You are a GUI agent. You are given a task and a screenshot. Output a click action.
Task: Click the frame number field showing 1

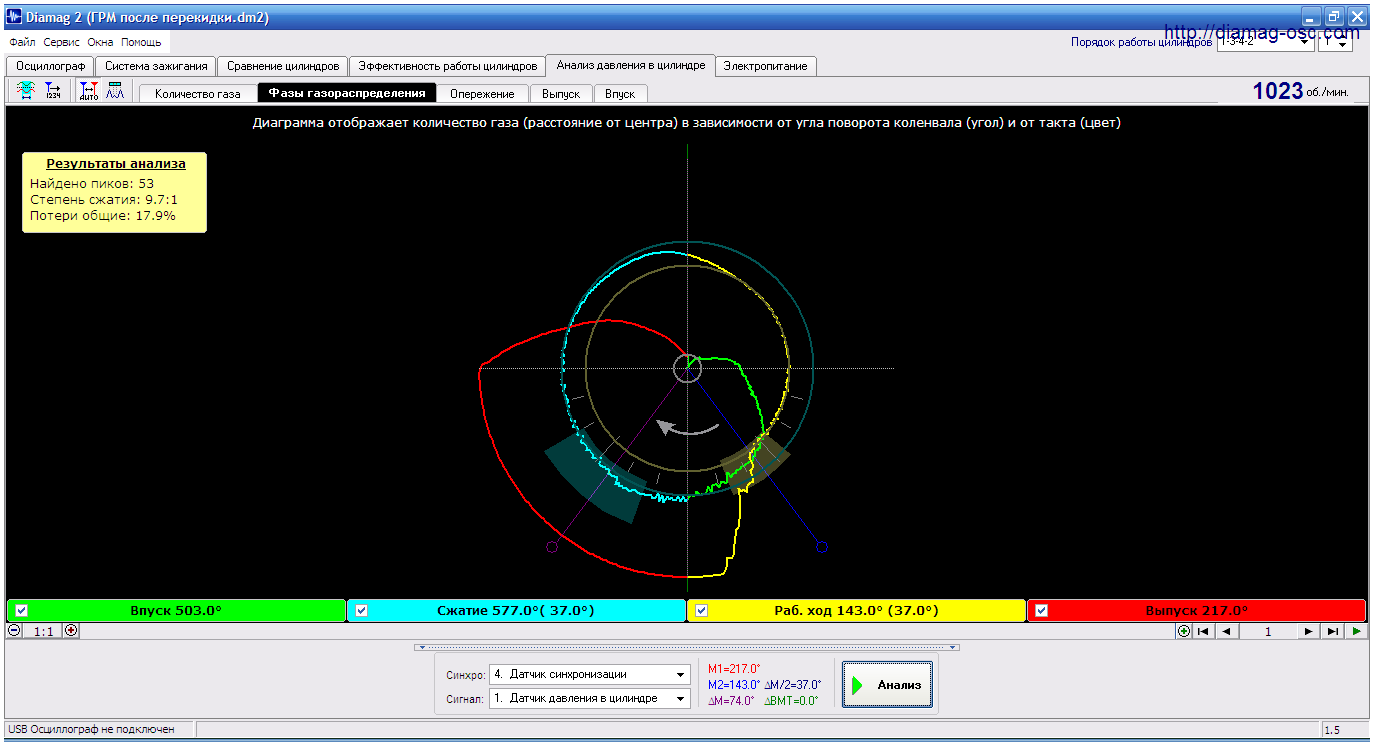[x=1268, y=631]
